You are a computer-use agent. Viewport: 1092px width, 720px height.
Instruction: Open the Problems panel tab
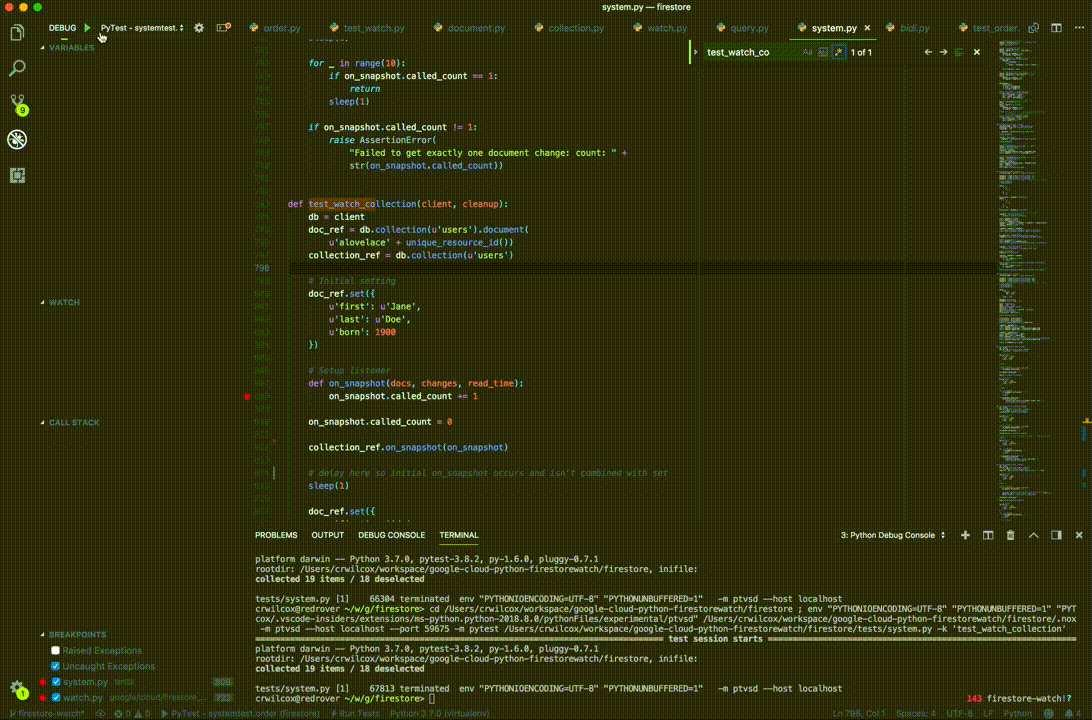click(x=276, y=535)
